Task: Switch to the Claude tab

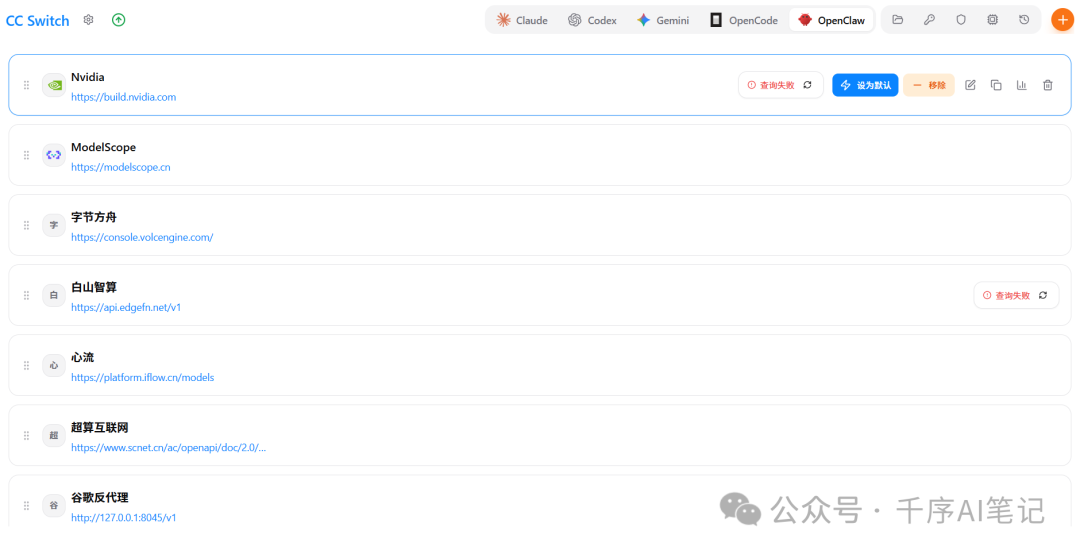Action: pos(522,20)
